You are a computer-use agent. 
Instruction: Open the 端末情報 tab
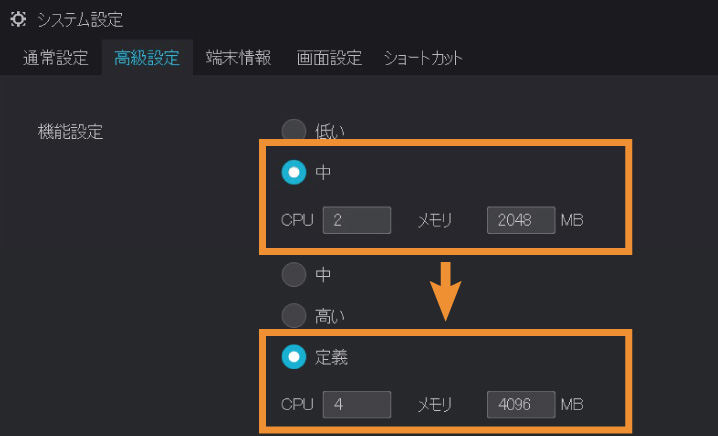(x=238, y=58)
